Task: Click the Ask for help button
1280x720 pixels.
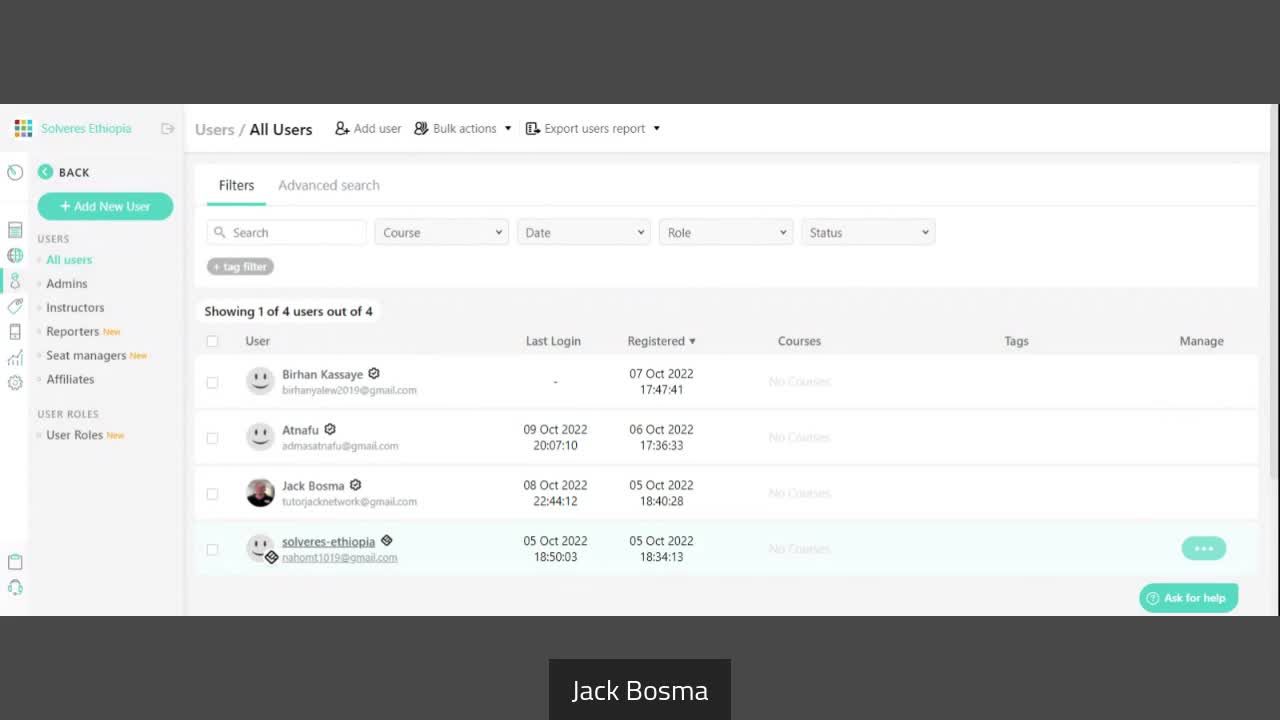Action: 1188,598
